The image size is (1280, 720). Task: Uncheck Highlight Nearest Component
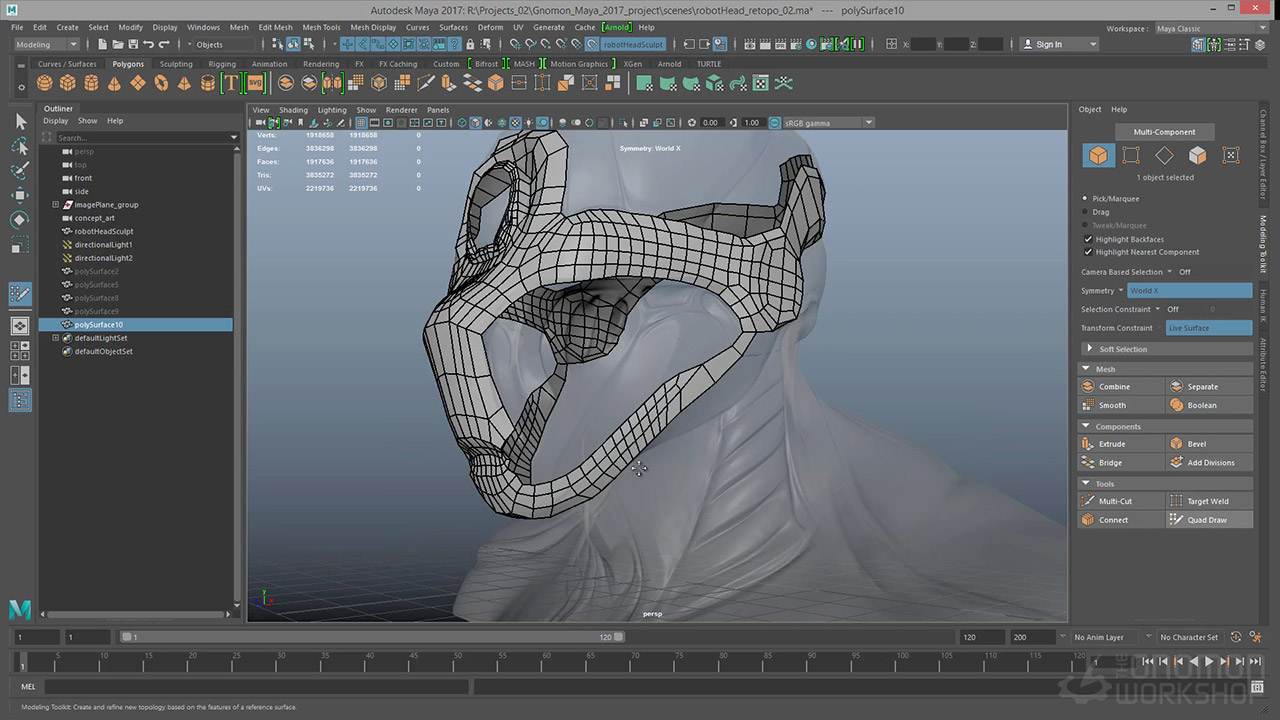pos(1088,252)
